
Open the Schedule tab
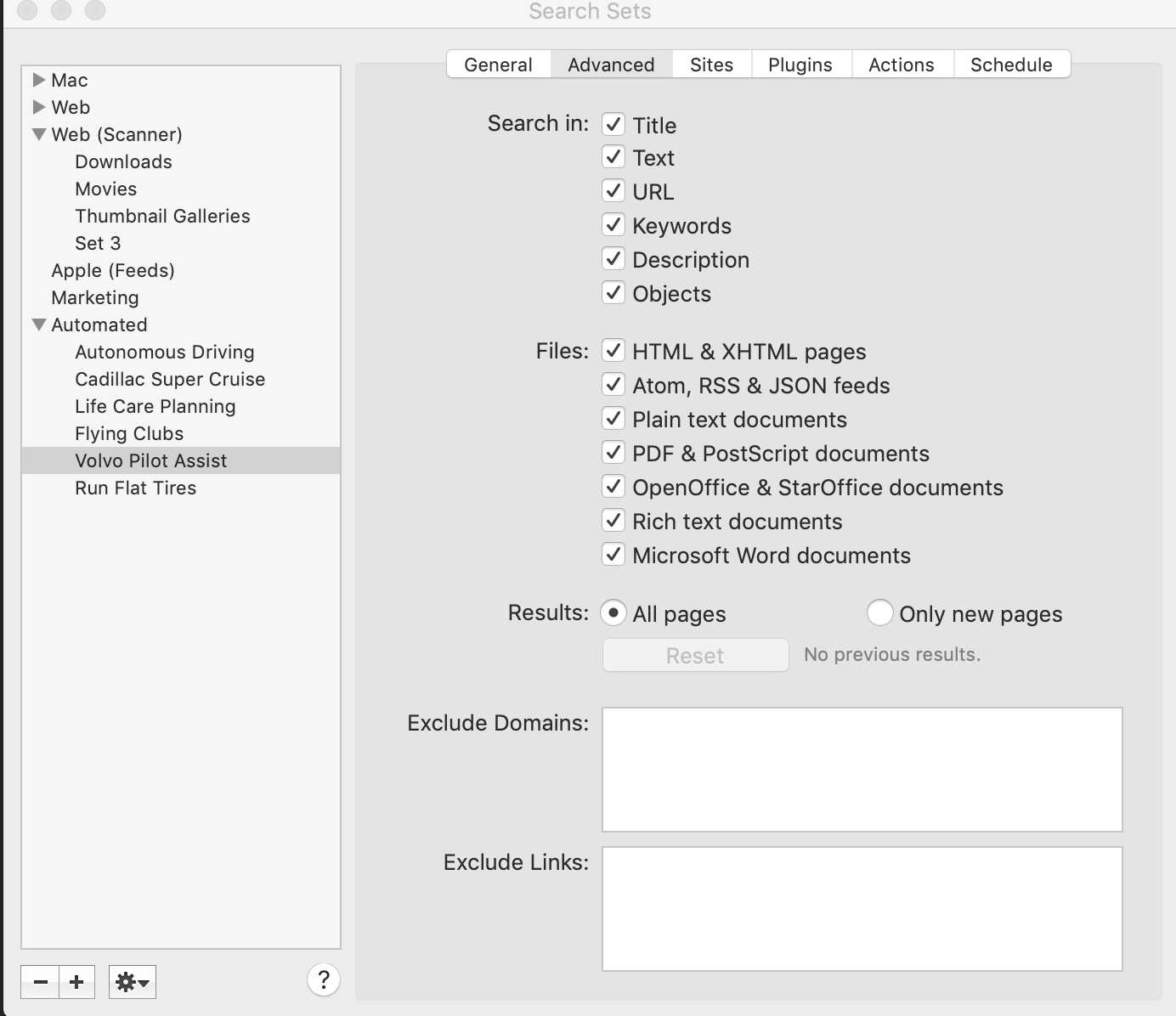(x=1011, y=65)
